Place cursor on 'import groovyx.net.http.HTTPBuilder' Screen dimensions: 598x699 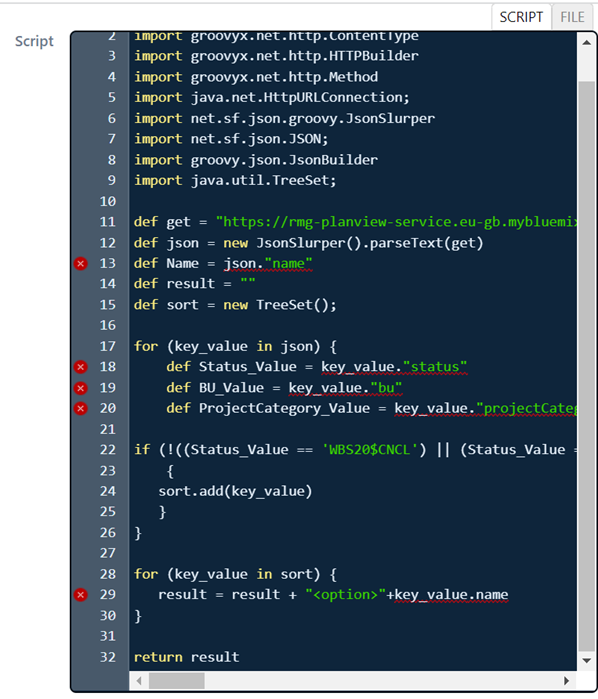pos(276,56)
